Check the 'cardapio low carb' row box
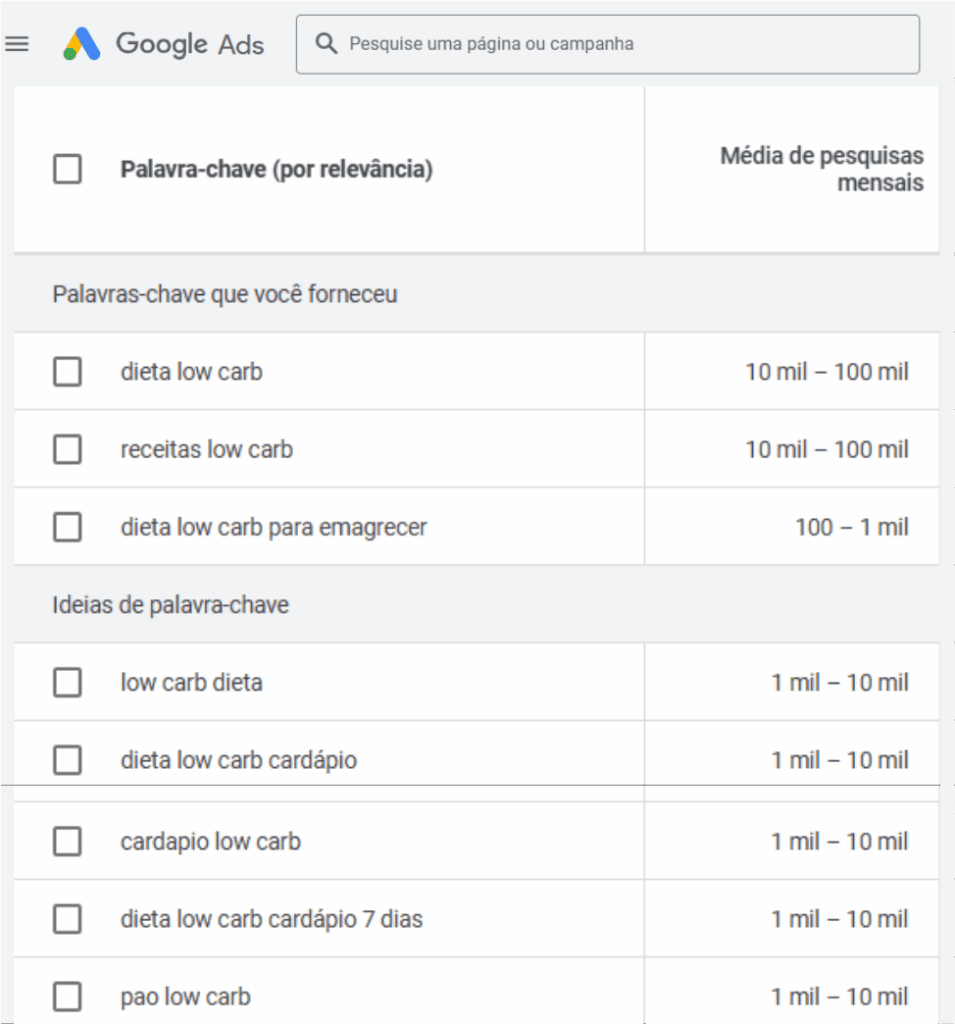 pos(67,842)
